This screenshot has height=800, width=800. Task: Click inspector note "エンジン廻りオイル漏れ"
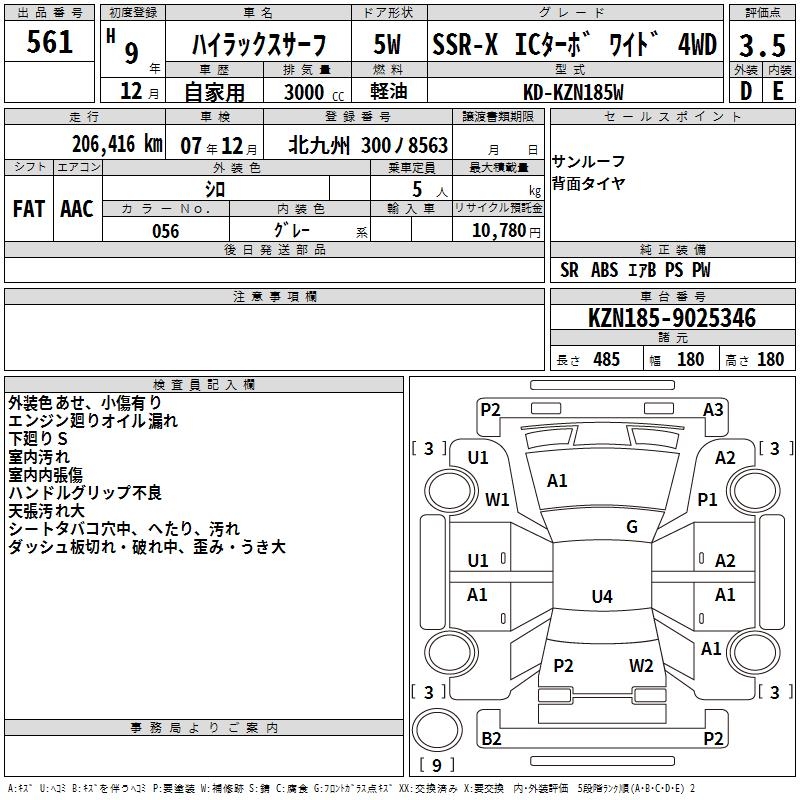[93, 421]
